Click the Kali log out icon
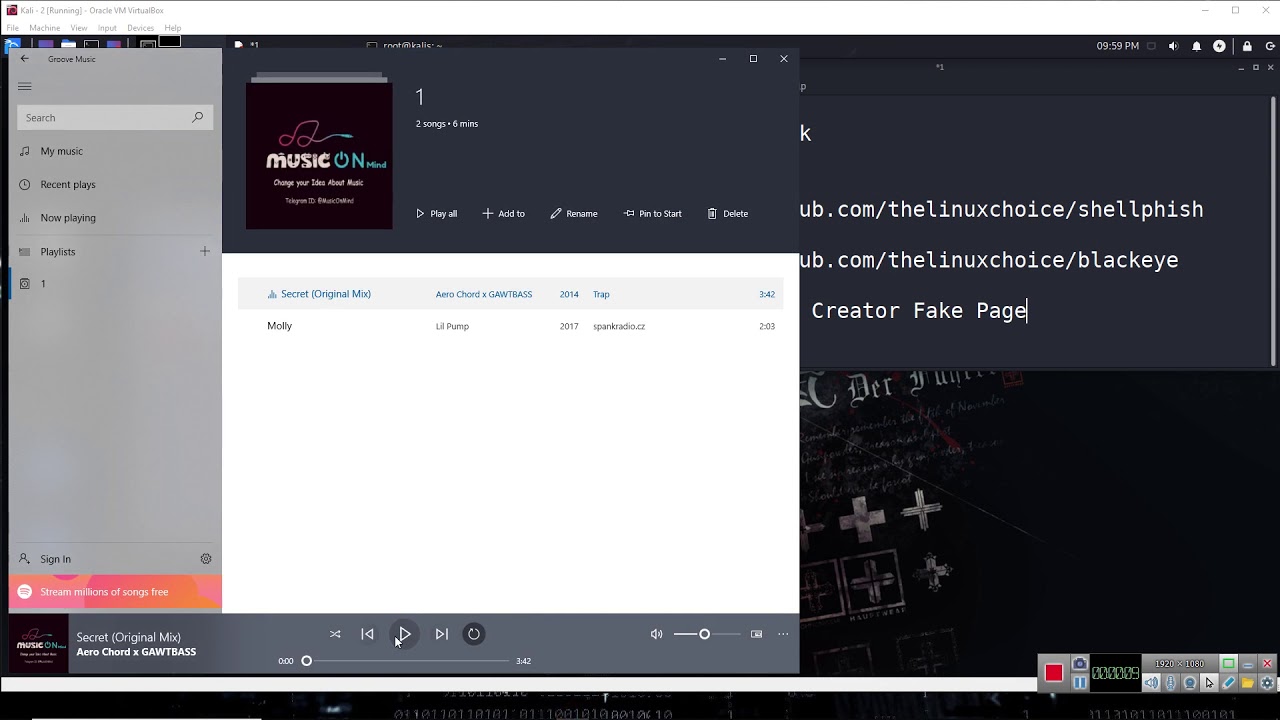 pos(1268,46)
